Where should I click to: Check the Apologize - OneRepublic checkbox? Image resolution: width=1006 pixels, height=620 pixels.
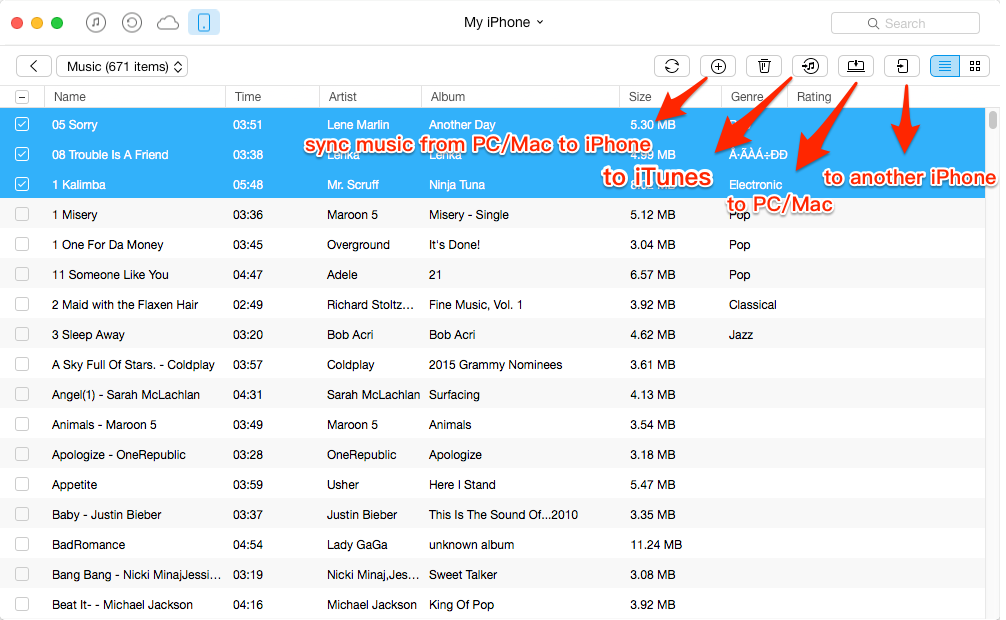tap(22, 454)
